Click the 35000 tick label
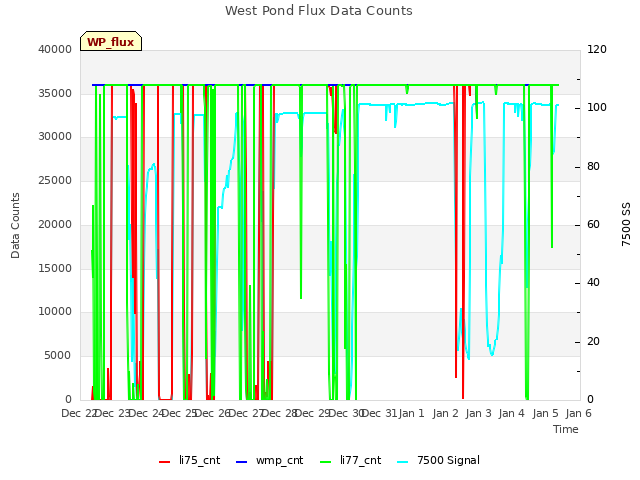640x480 pixels. coord(55,93)
